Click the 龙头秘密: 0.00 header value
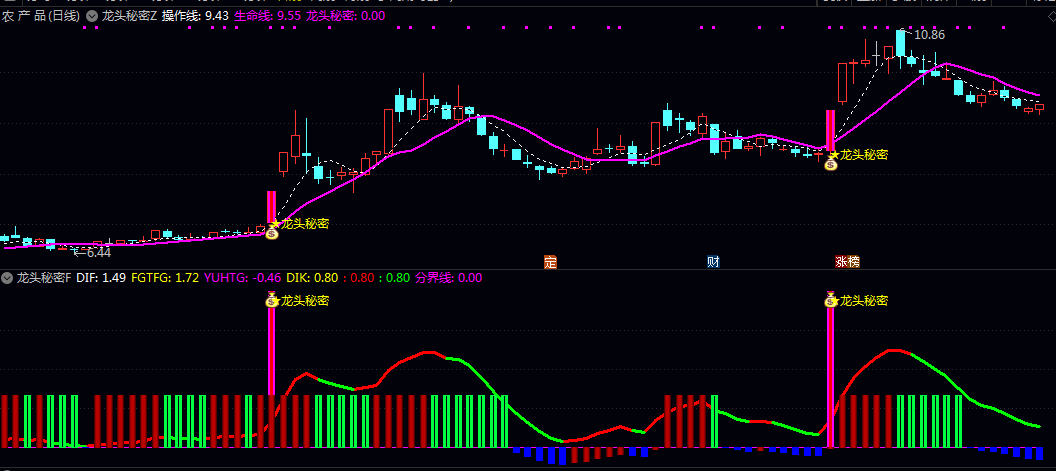 (345, 15)
